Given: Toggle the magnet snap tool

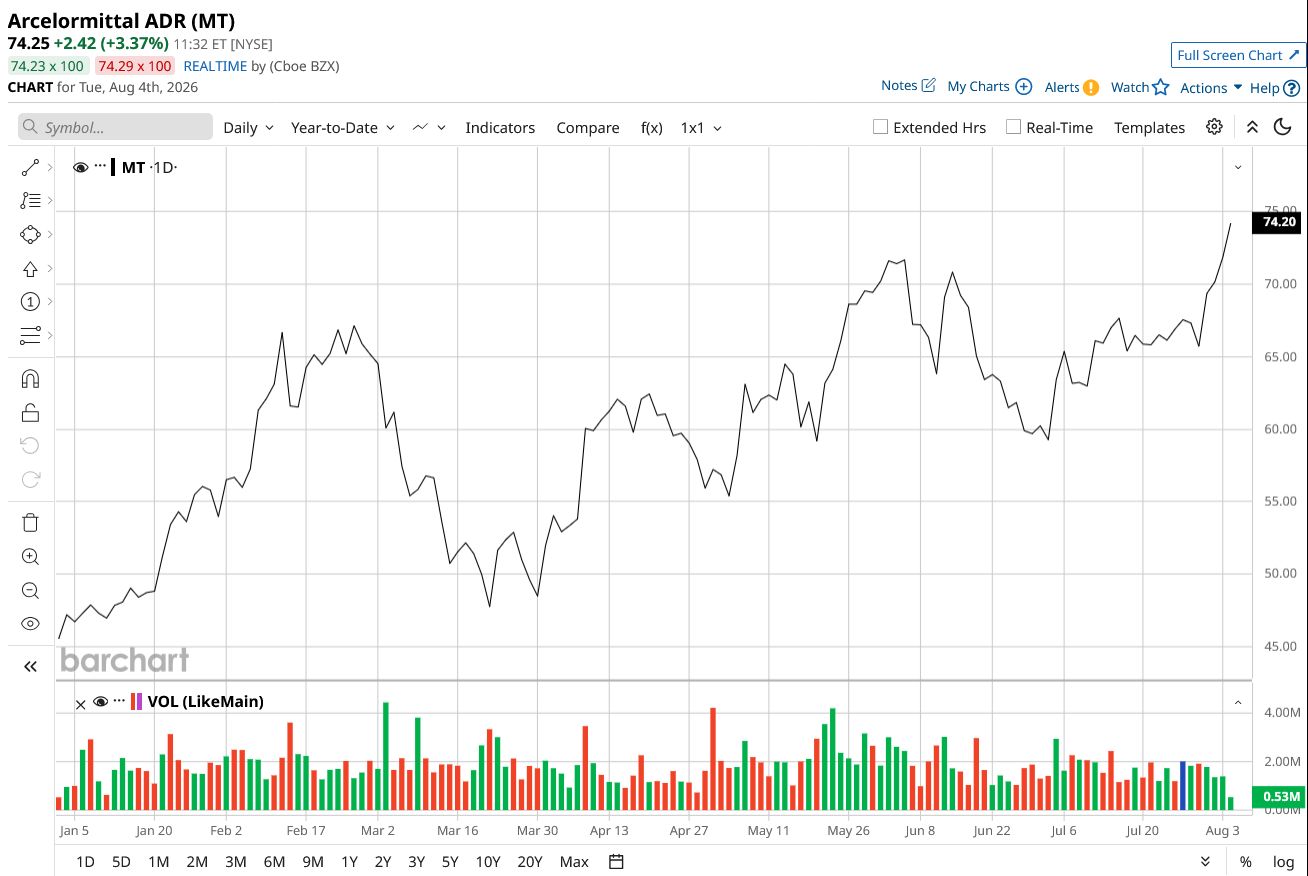Looking at the screenshot, I should pyautogui.click(x=30, y=379).
